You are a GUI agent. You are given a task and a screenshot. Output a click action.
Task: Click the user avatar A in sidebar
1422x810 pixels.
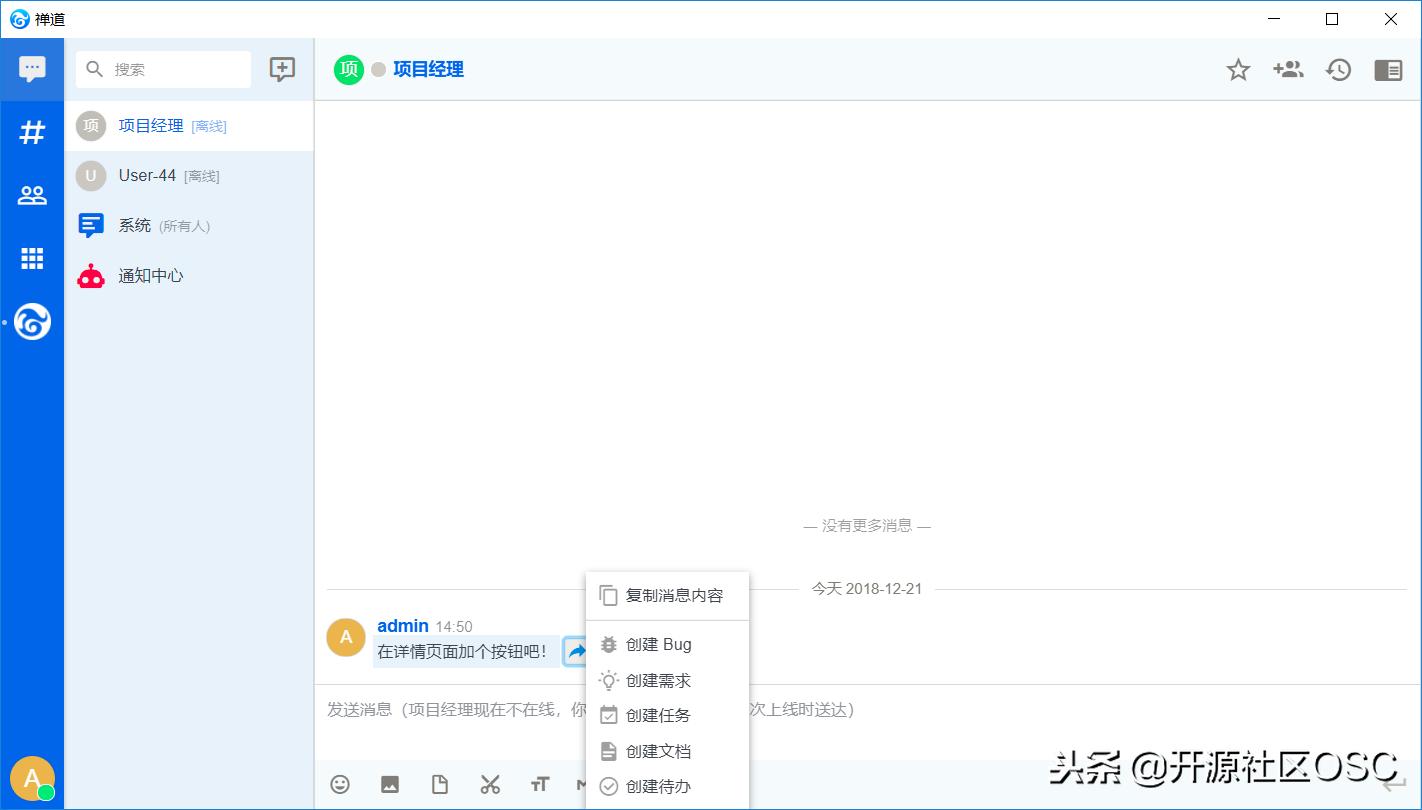(x=32, y=778)
